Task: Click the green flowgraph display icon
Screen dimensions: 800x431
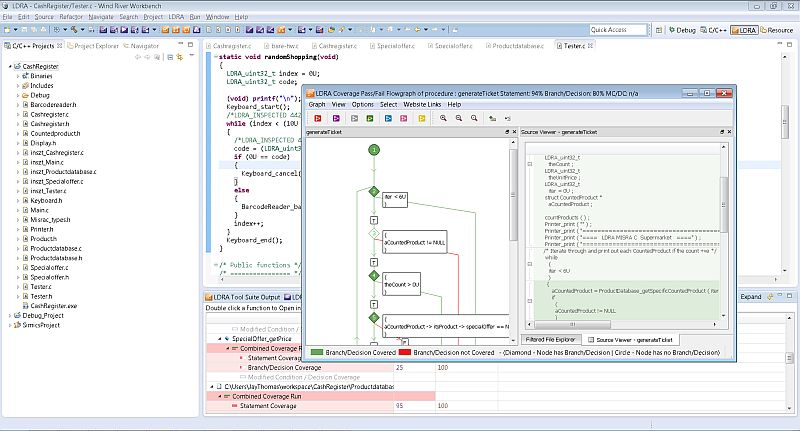Action: [370, 118]
